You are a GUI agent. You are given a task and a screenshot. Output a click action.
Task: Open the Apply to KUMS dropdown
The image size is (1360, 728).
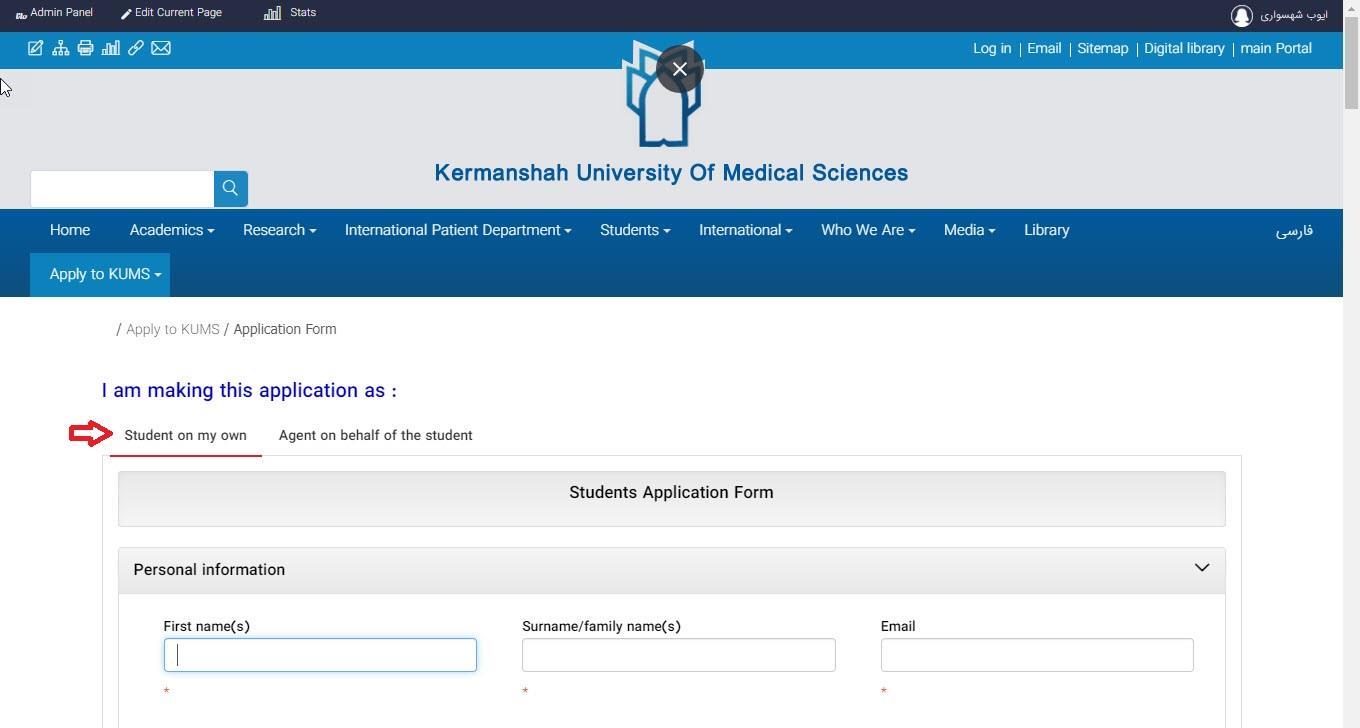tap(105, 274)
